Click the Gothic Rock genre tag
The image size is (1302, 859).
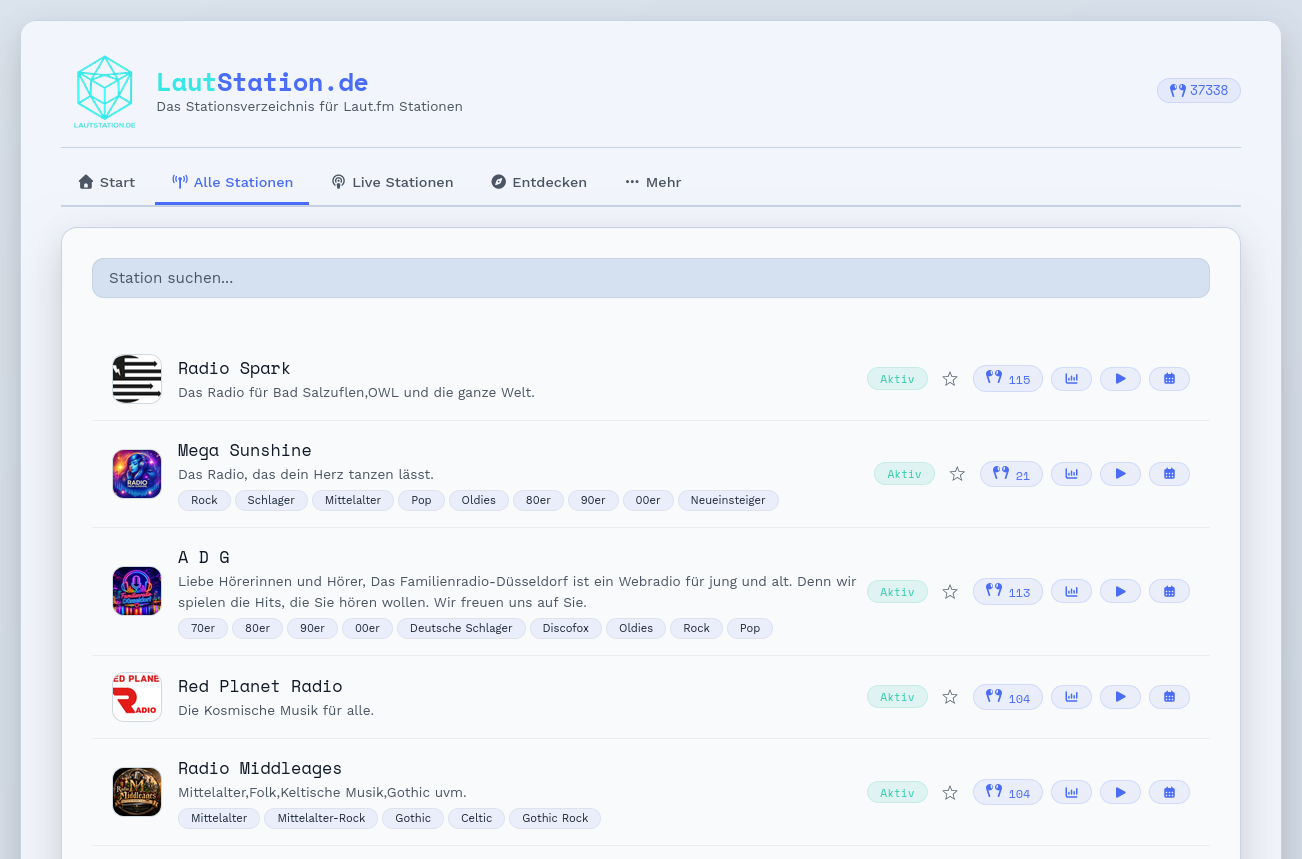pyautogui.click(x=555, y=818)
